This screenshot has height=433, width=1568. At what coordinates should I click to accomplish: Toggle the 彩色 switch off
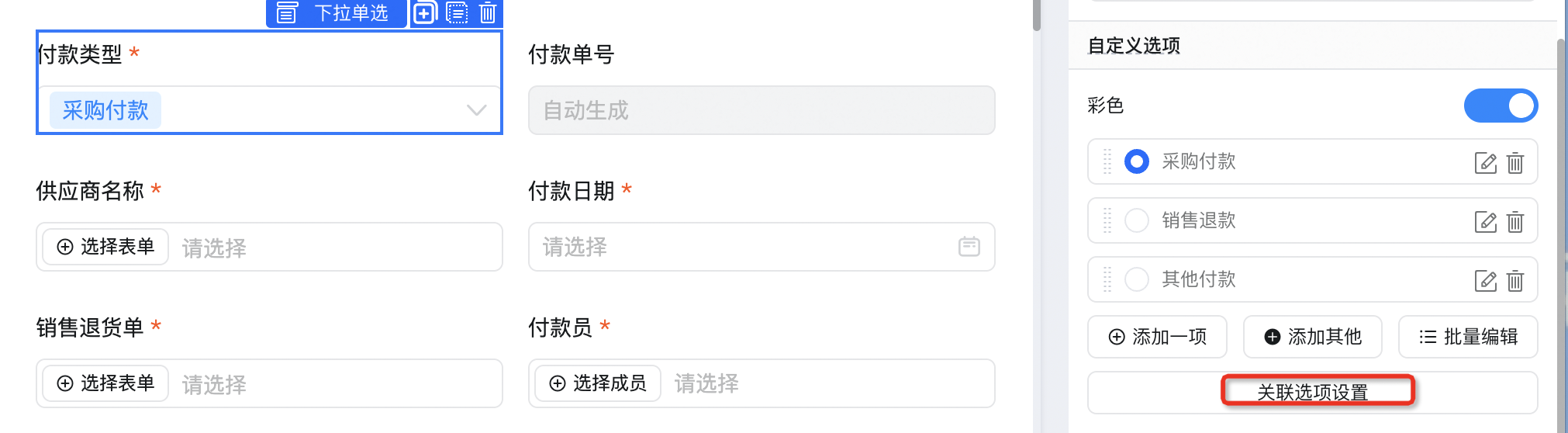coord(1501,106)
